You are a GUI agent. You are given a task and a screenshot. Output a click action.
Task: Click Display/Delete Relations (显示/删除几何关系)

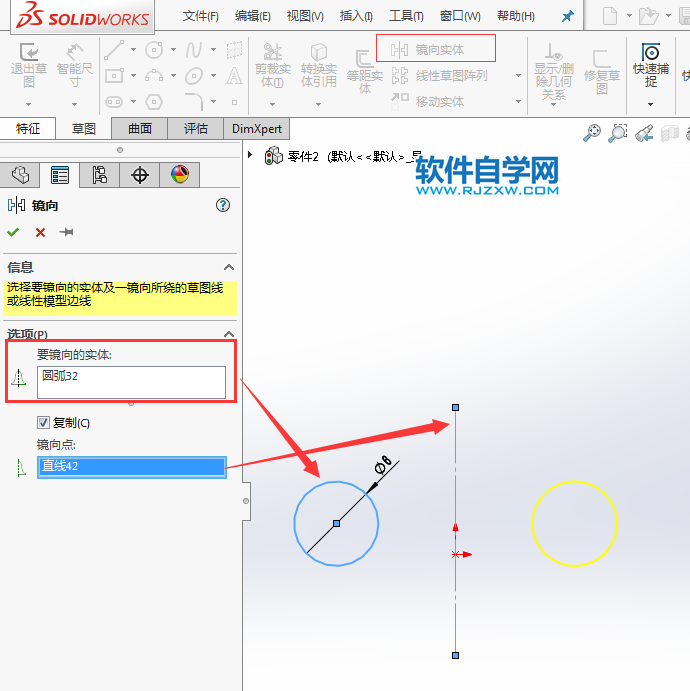tap(554, 71)
